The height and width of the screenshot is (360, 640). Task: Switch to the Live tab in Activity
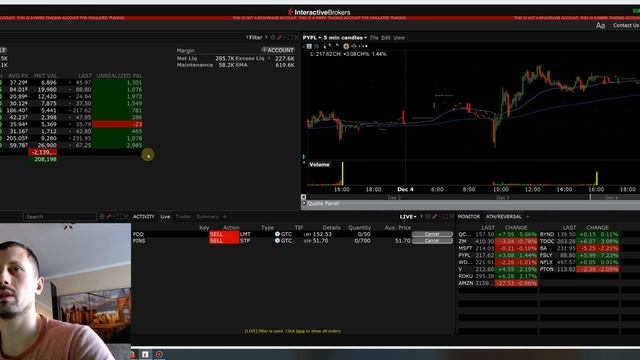[x=165, y=217]
